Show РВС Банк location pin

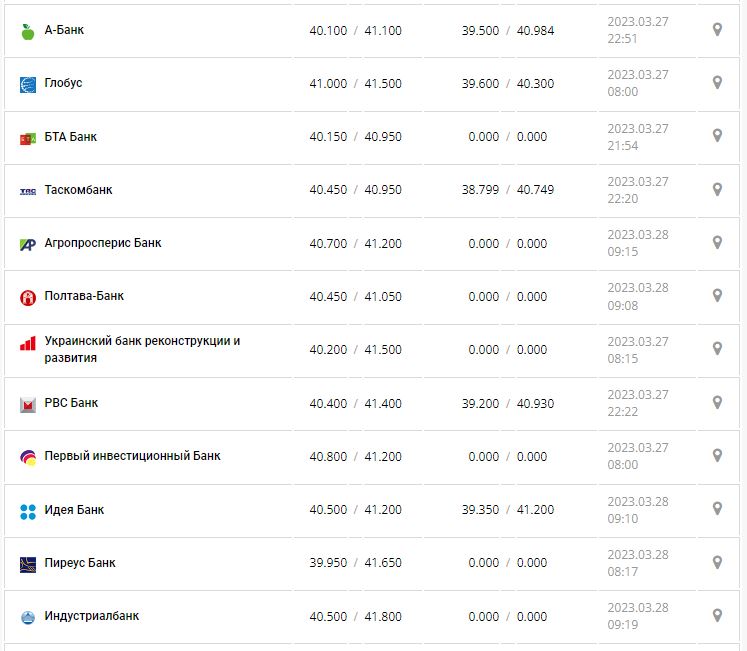(x=717, y=402)
